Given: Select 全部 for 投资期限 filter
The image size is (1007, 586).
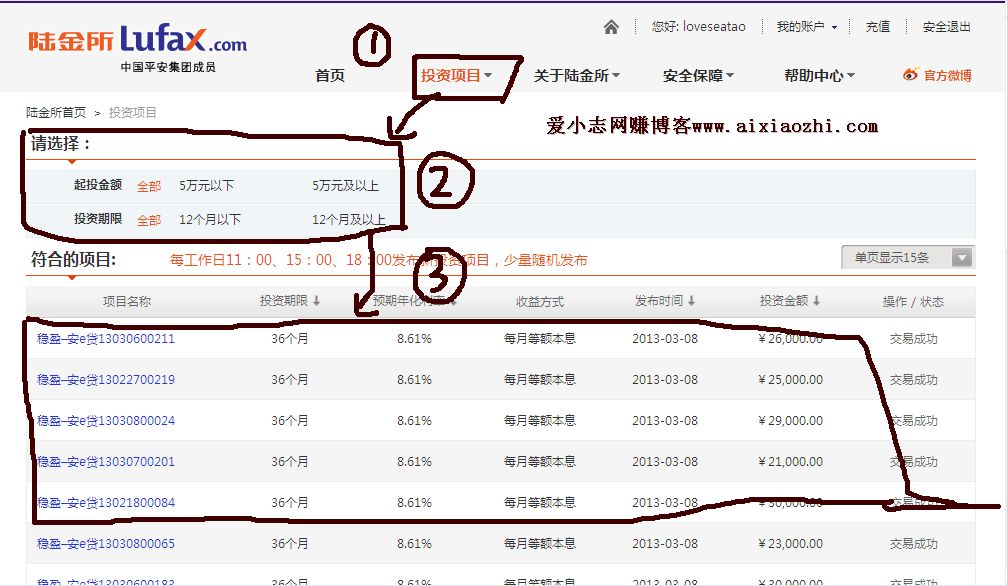Looking at the screenshot, I should (149, 220).
